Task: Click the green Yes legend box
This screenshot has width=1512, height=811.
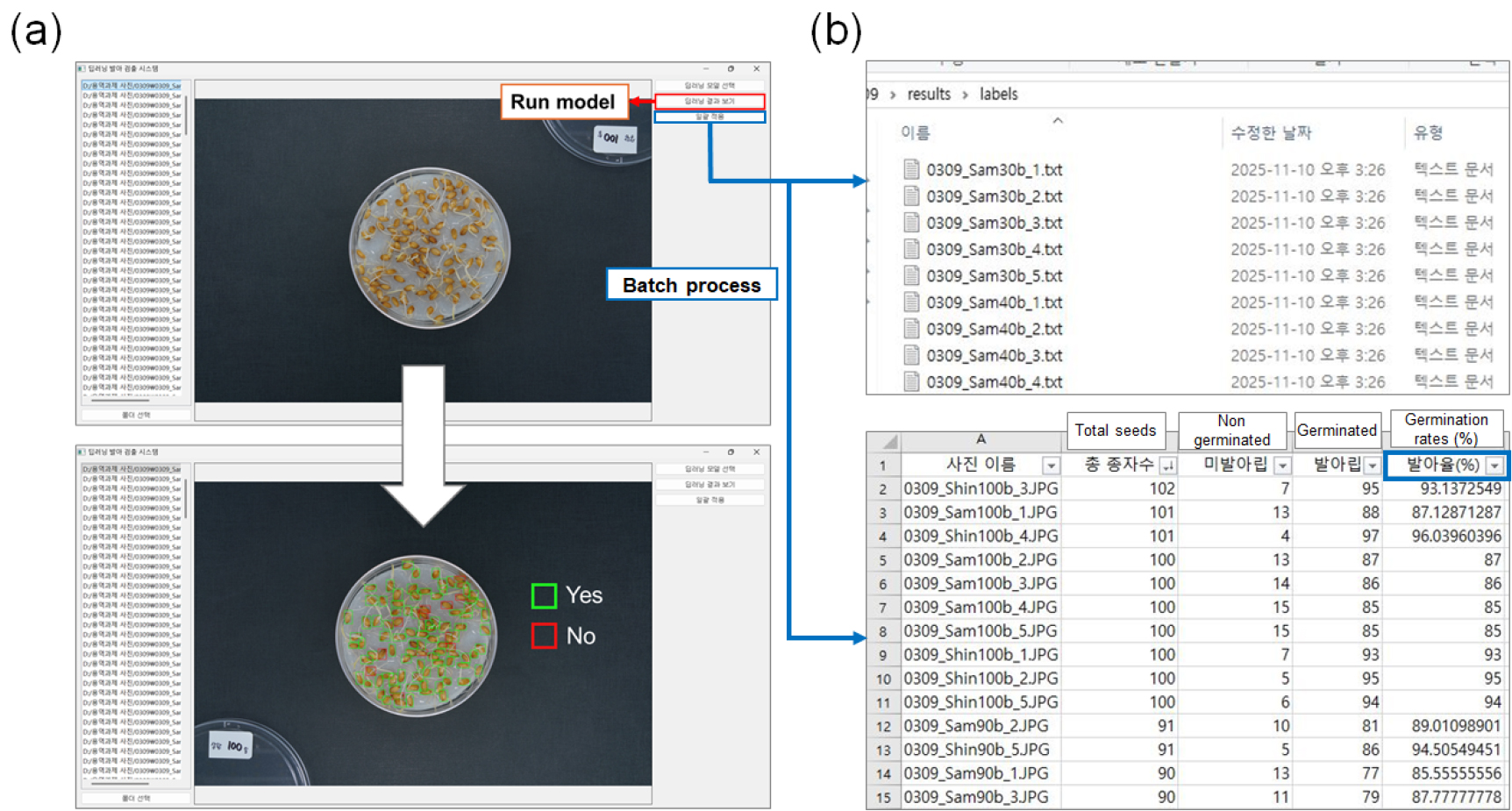Action: 544,596
